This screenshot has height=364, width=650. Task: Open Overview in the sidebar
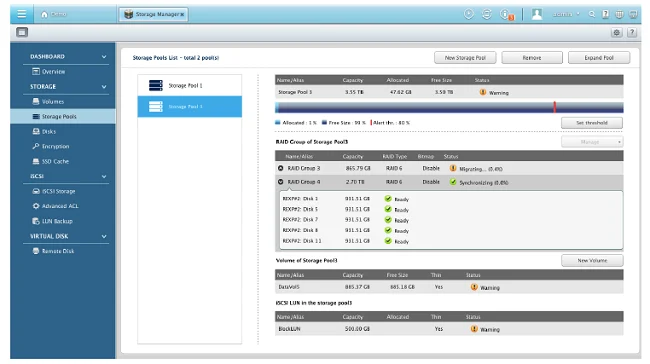(x=53, y=71)
